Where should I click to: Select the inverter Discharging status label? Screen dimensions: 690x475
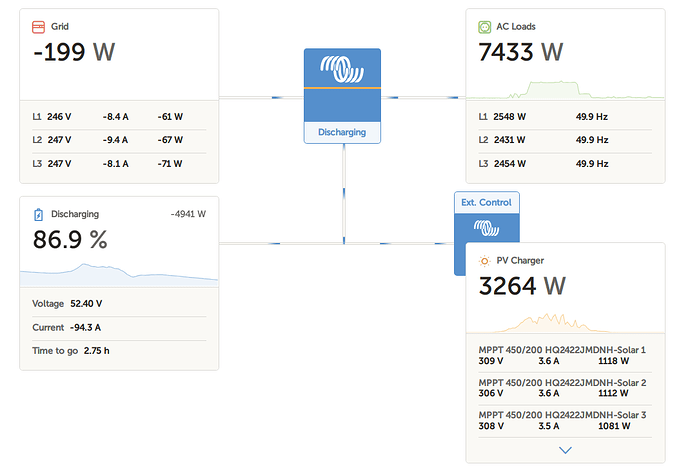342,132
